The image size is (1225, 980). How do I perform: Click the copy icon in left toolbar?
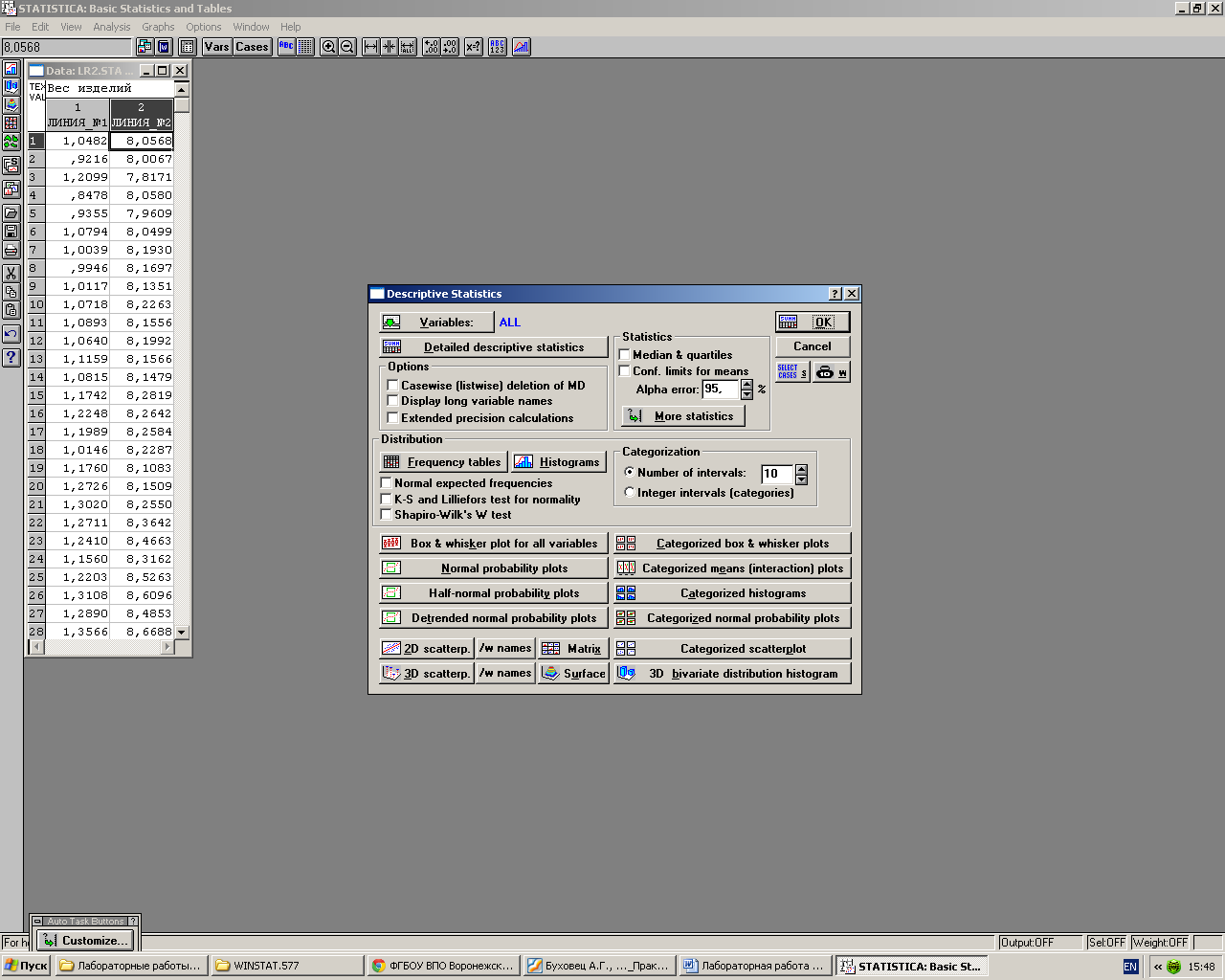click(x=11, y=292)
